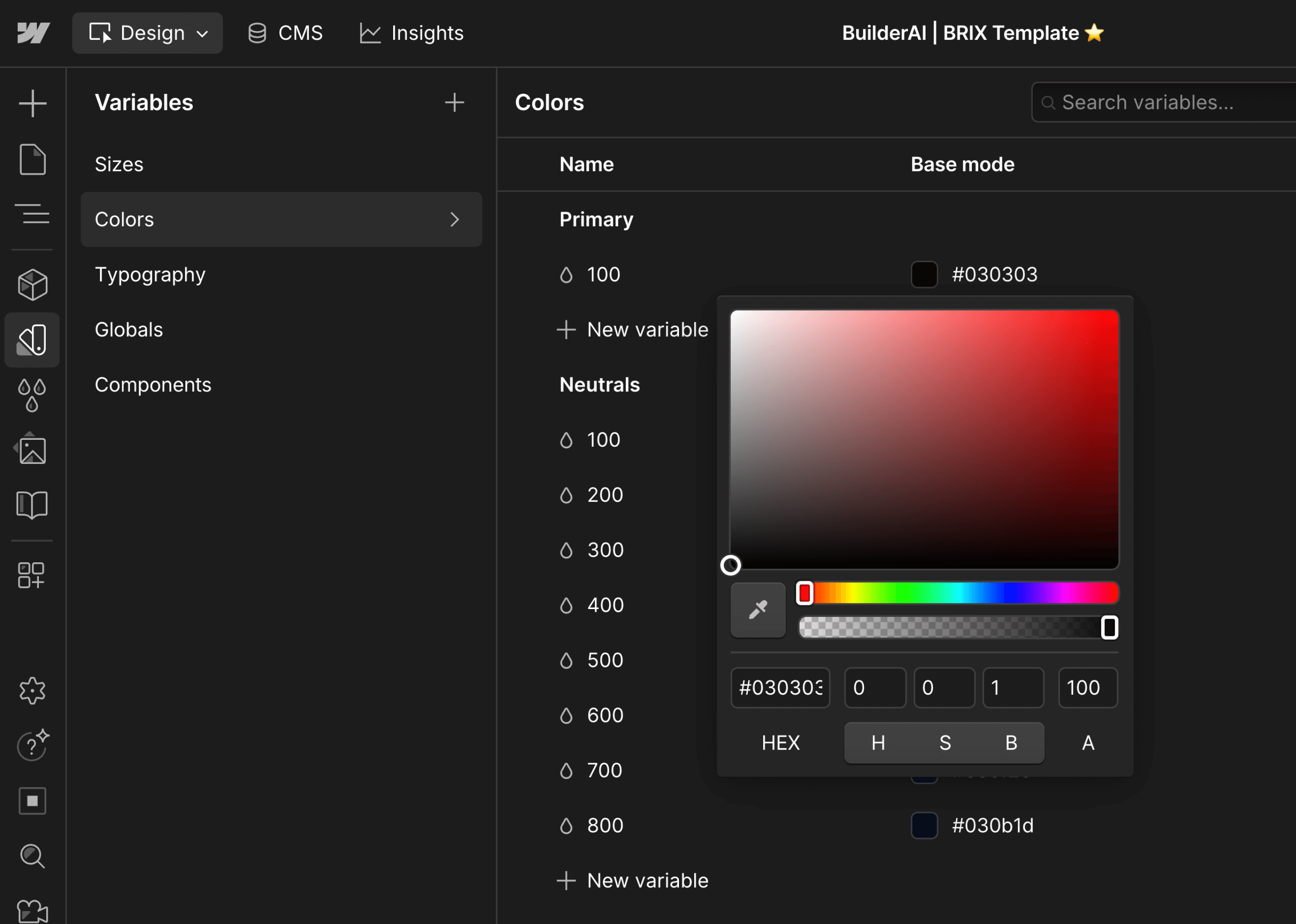Open the project Settings panel

point(32,690)
